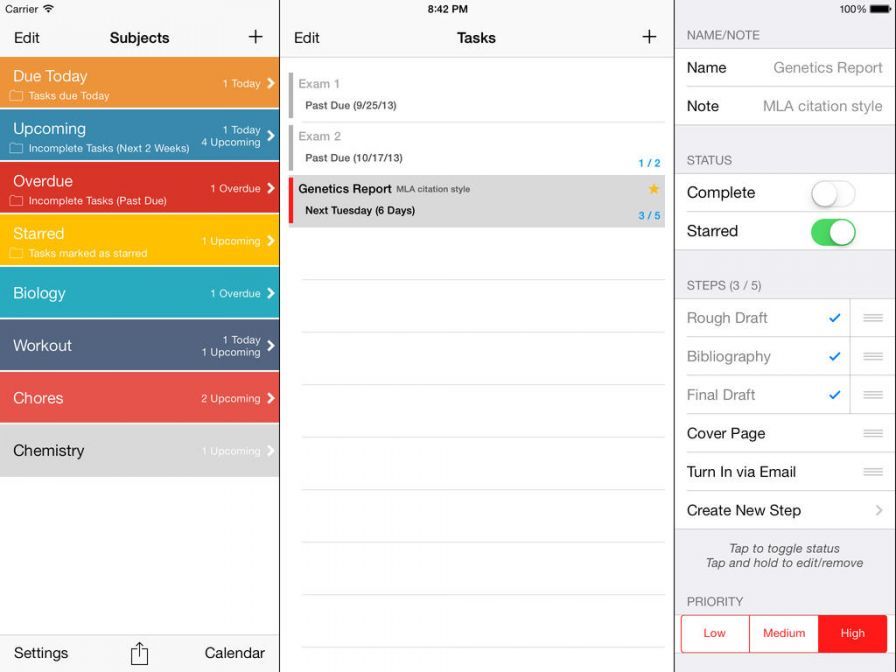This screenshot has height=672, width=896.
Task: Toggle the Complete switch on
Action: (x=833, y=193)
